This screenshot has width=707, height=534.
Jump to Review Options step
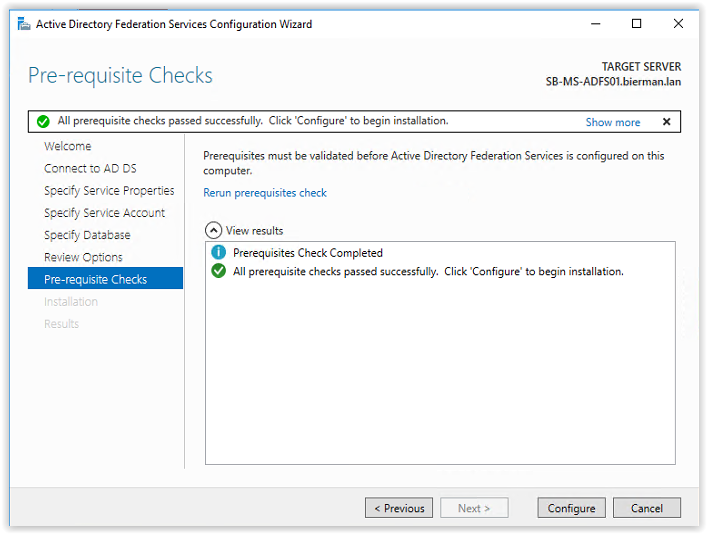pos(83,257)
